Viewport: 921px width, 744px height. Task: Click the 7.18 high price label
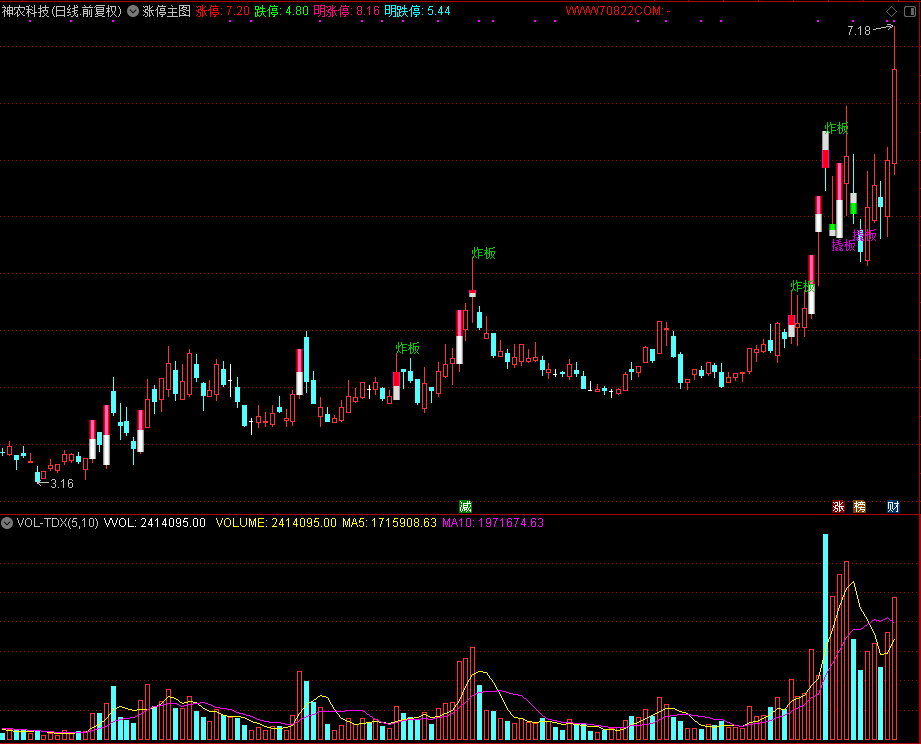tap(859, 31)
